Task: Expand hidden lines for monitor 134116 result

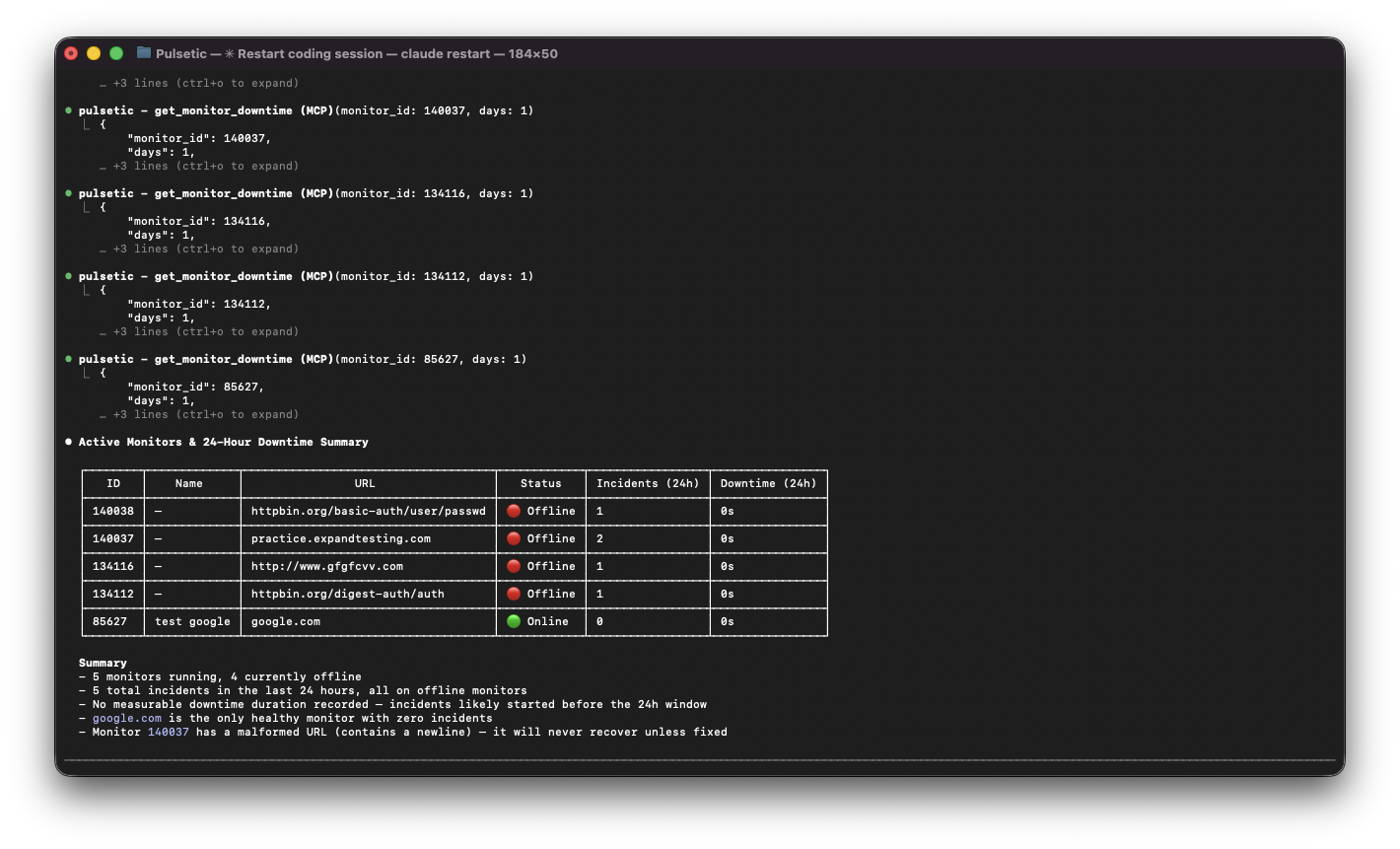Action: pos(197,248)
